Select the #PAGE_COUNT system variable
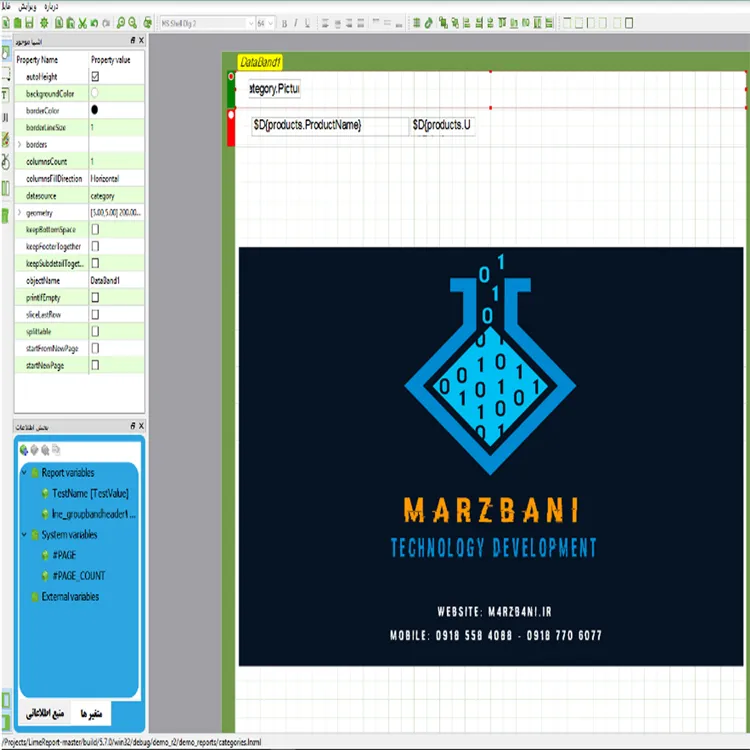Image resolution: width=750 pixels, height=750 pixels. (x=78, y=576)
